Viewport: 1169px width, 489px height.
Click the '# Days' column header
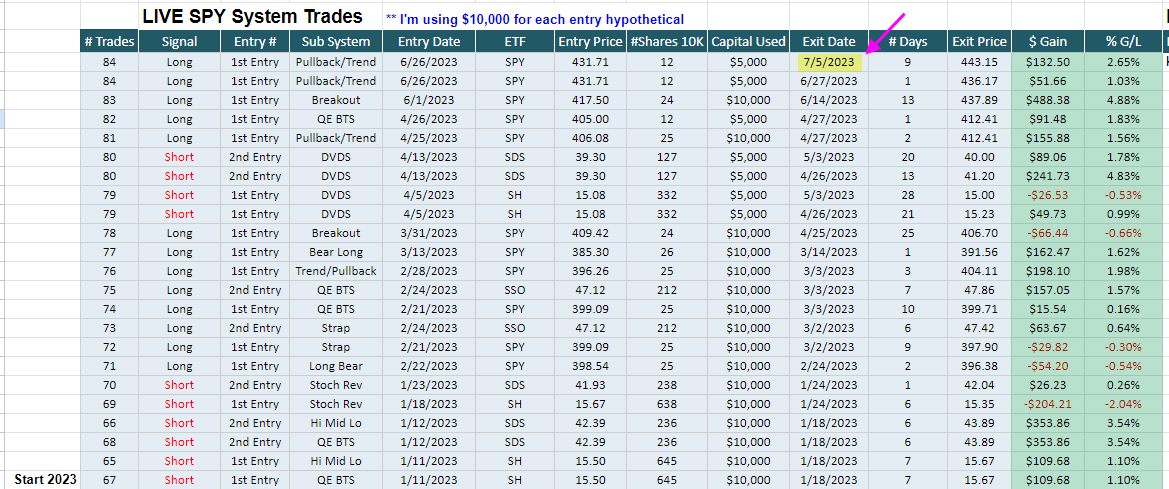(x=908, y=42)
